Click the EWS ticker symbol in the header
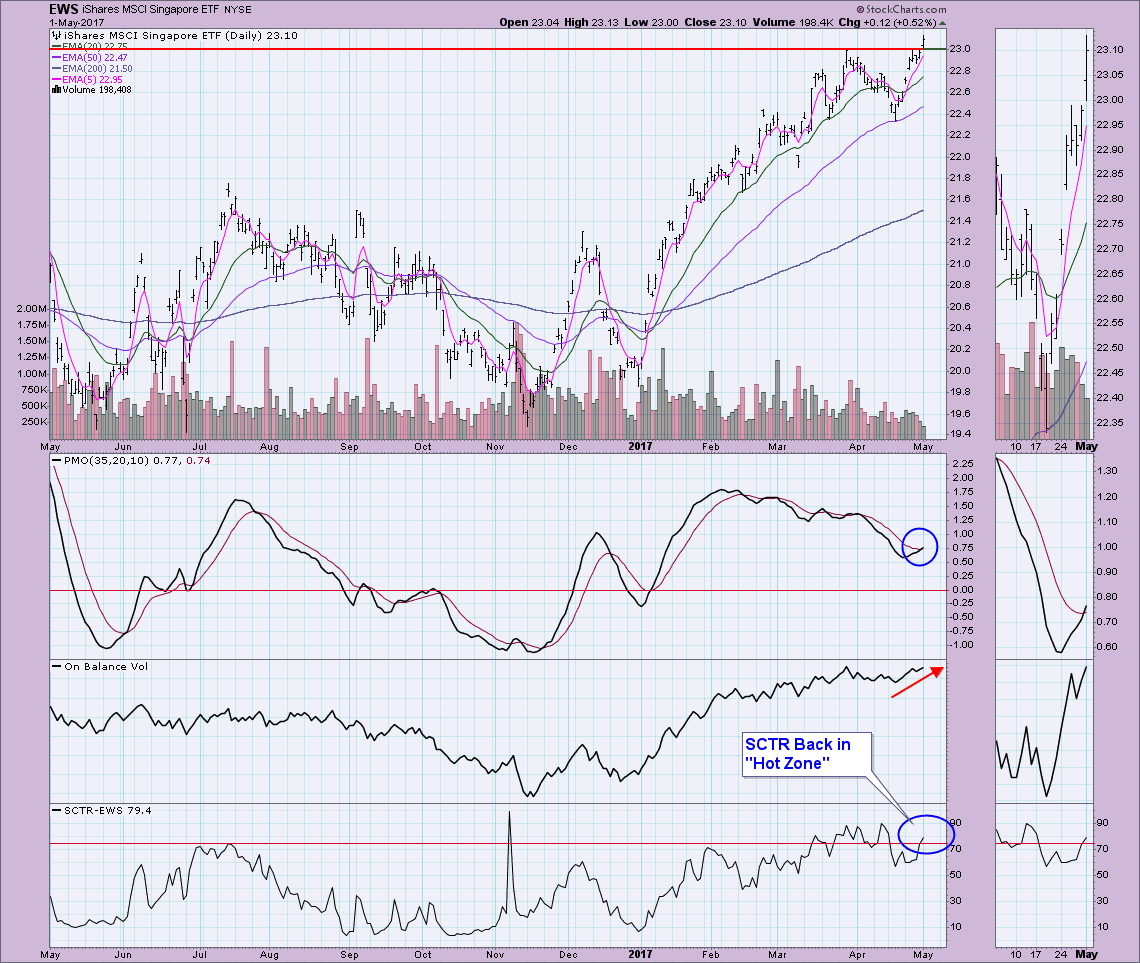This screenshot has width=1140, height=963. point(63,9)
